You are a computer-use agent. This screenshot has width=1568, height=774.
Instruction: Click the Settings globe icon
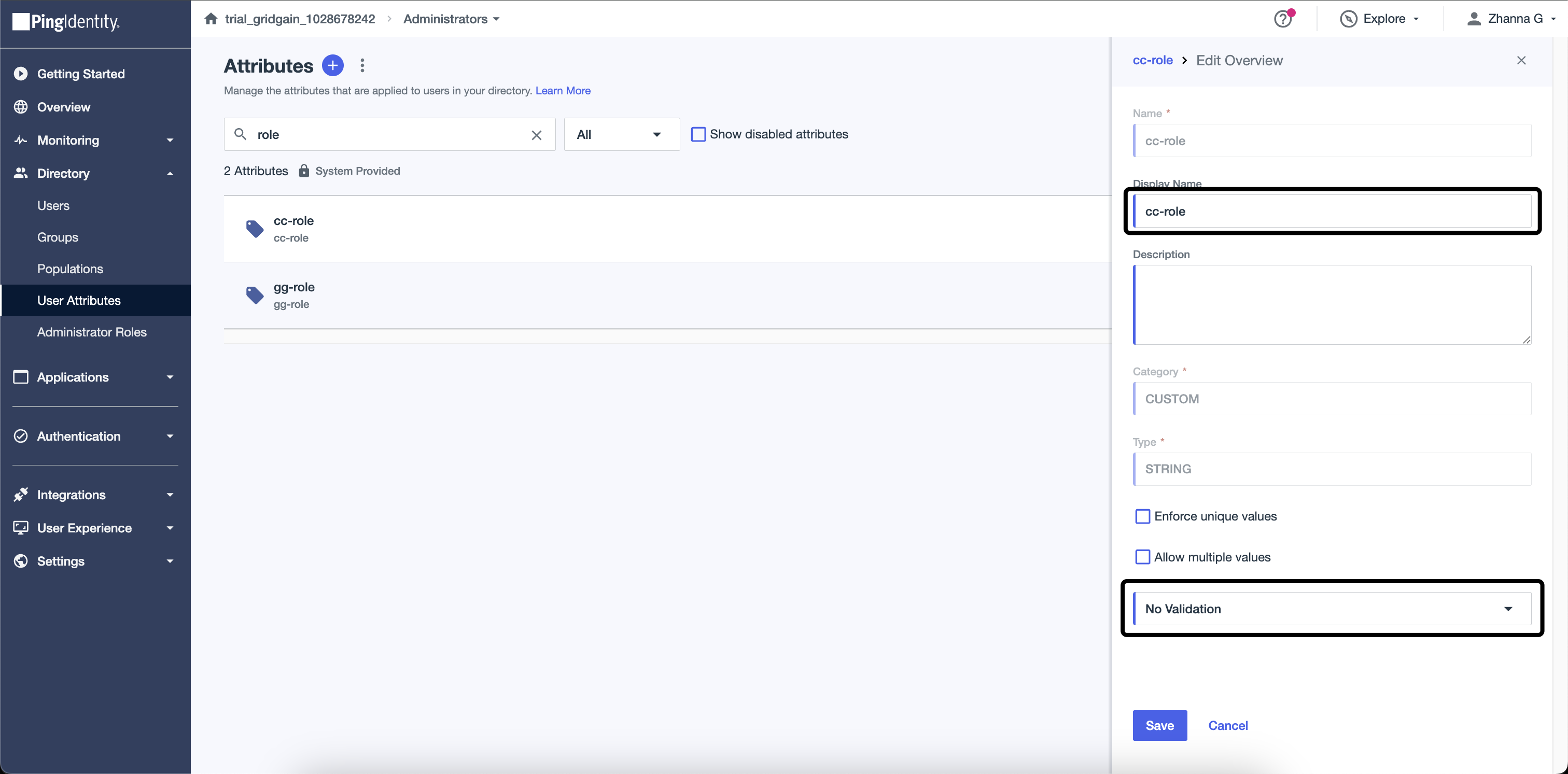(21, 560)
